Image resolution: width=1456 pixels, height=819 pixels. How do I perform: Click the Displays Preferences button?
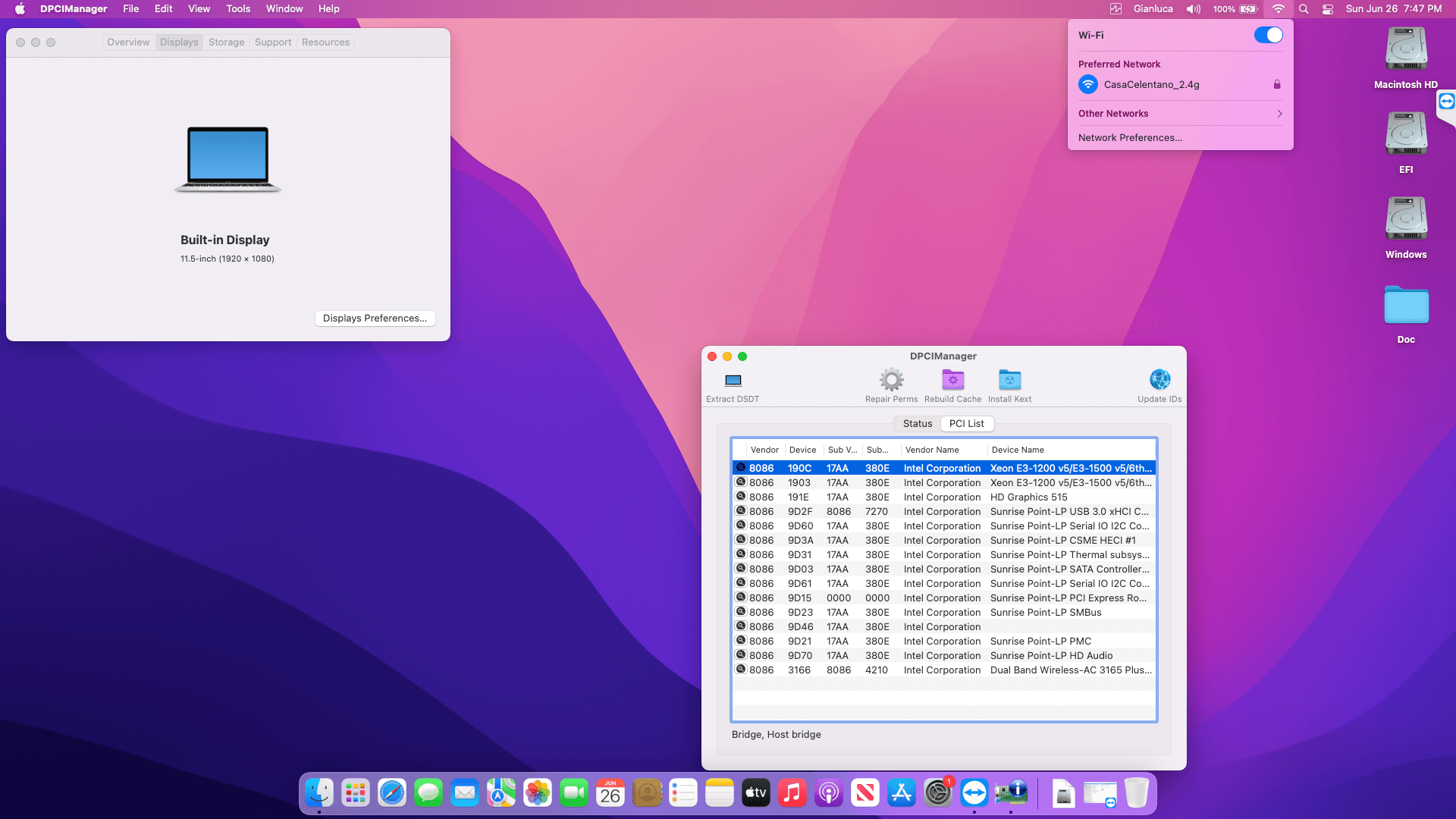click(x=375, y=318)
